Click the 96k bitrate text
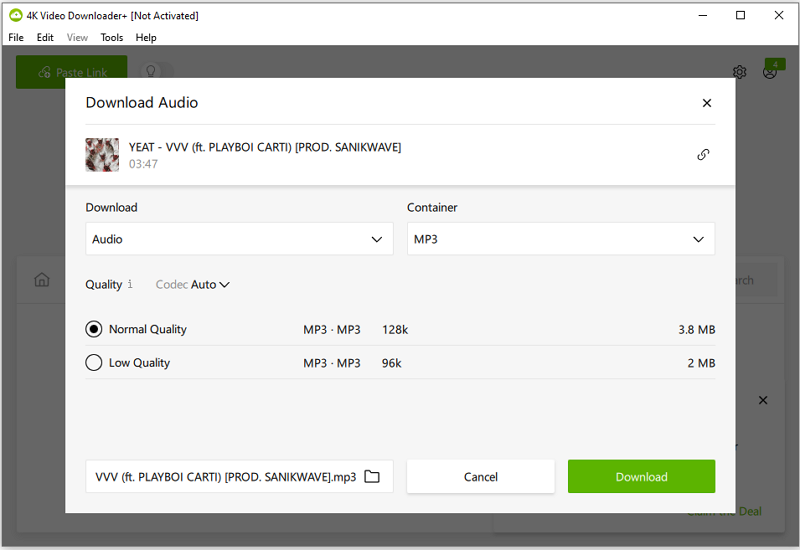This screenshot has height=550, width=800. click(391, 363)
